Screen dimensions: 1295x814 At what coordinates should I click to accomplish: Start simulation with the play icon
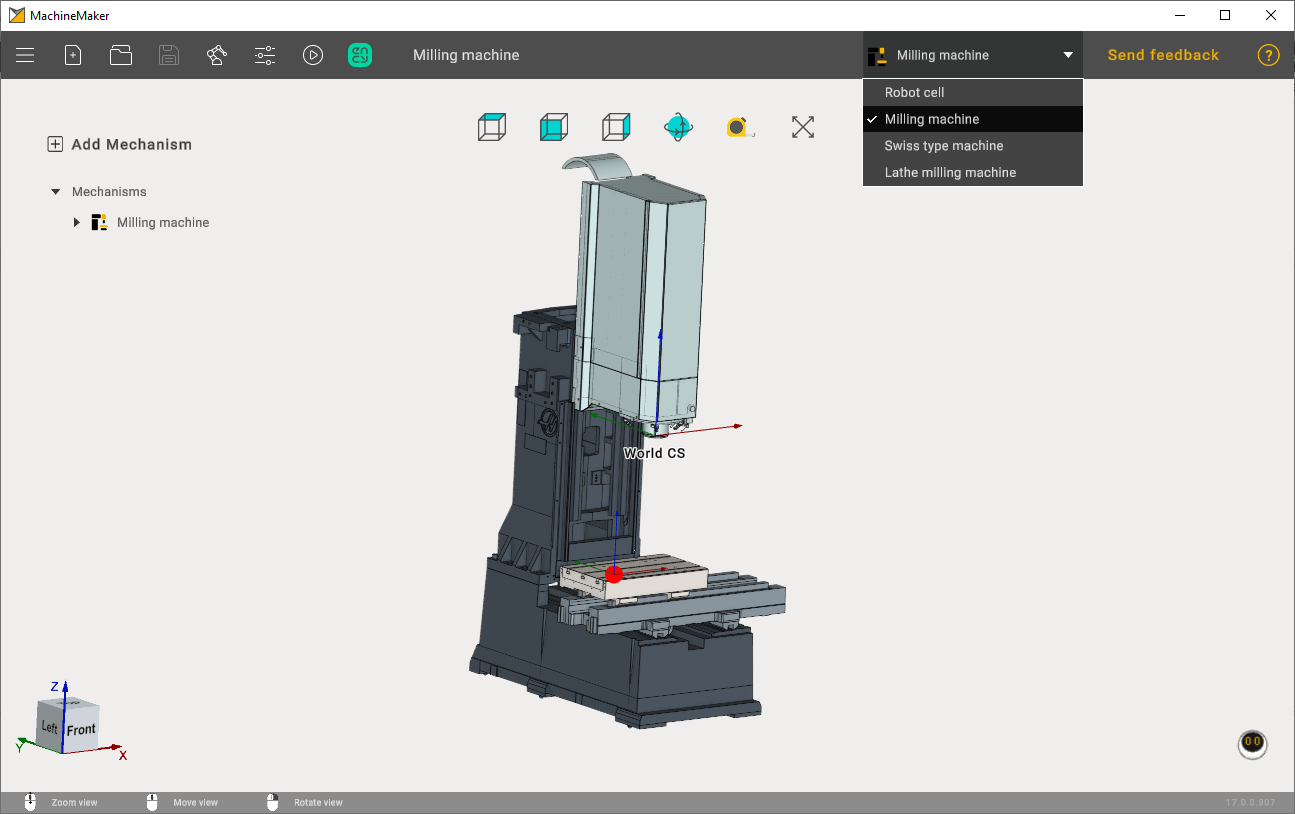[x=313, y=55]
